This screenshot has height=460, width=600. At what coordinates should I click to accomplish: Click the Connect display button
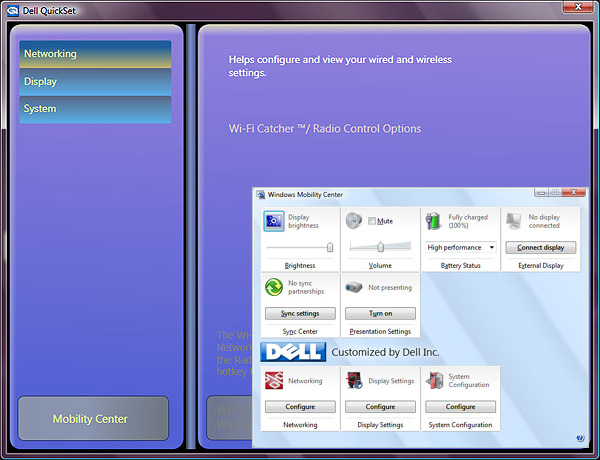click(x=541, y=248)
